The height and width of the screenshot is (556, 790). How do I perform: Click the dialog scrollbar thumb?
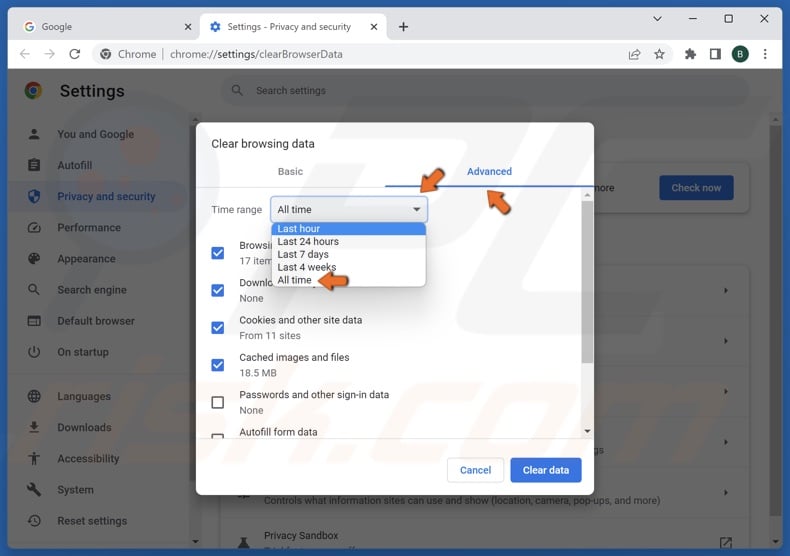(587, 282)
